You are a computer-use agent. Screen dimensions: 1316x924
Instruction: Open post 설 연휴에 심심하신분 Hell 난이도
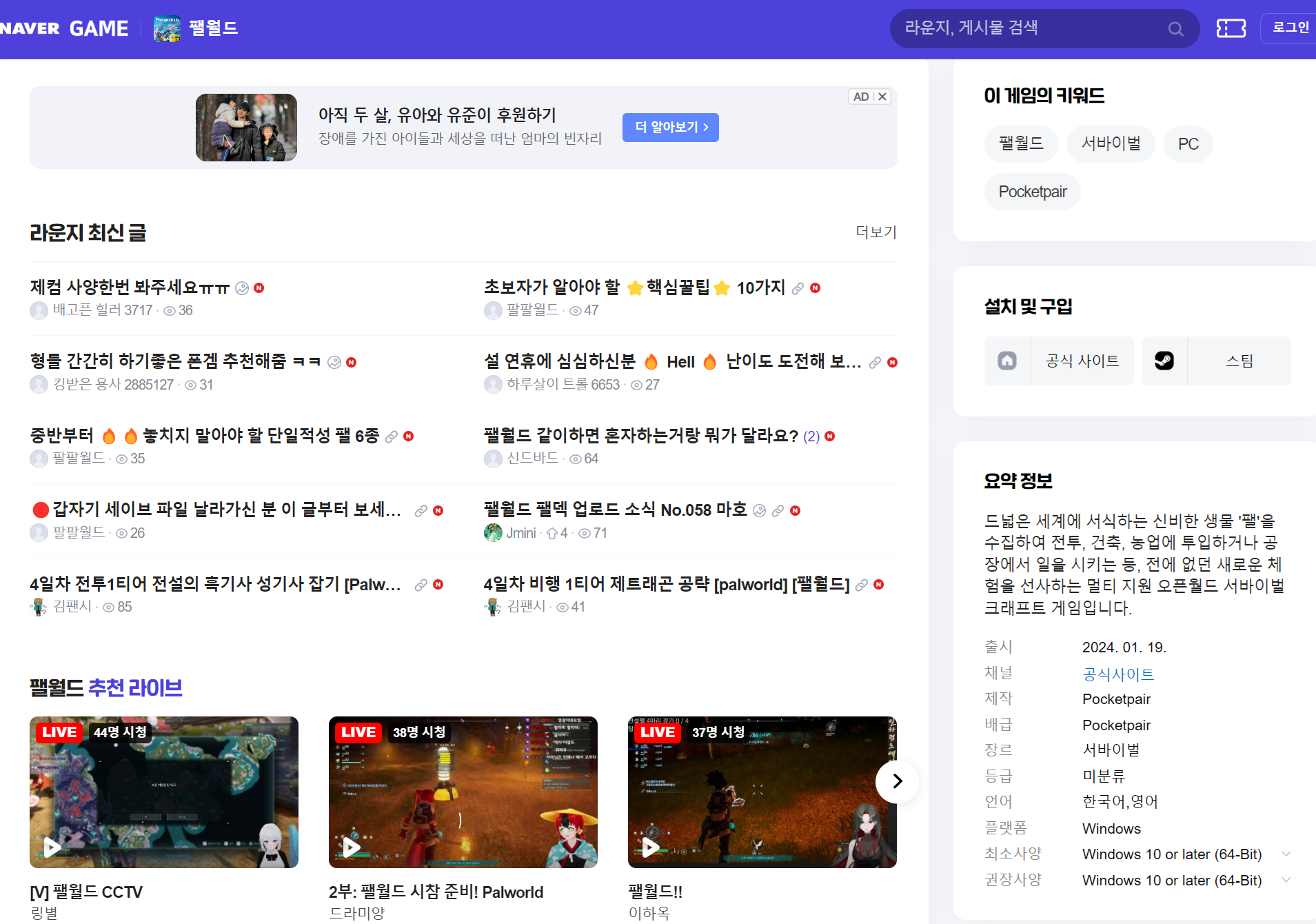[x=673, y=361]
